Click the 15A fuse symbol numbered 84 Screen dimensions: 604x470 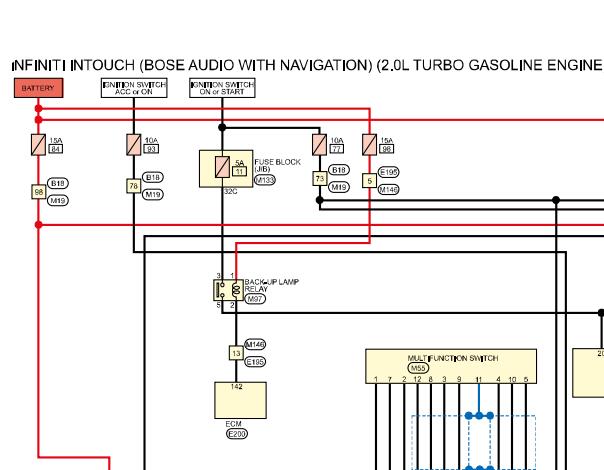coord(39,145)
